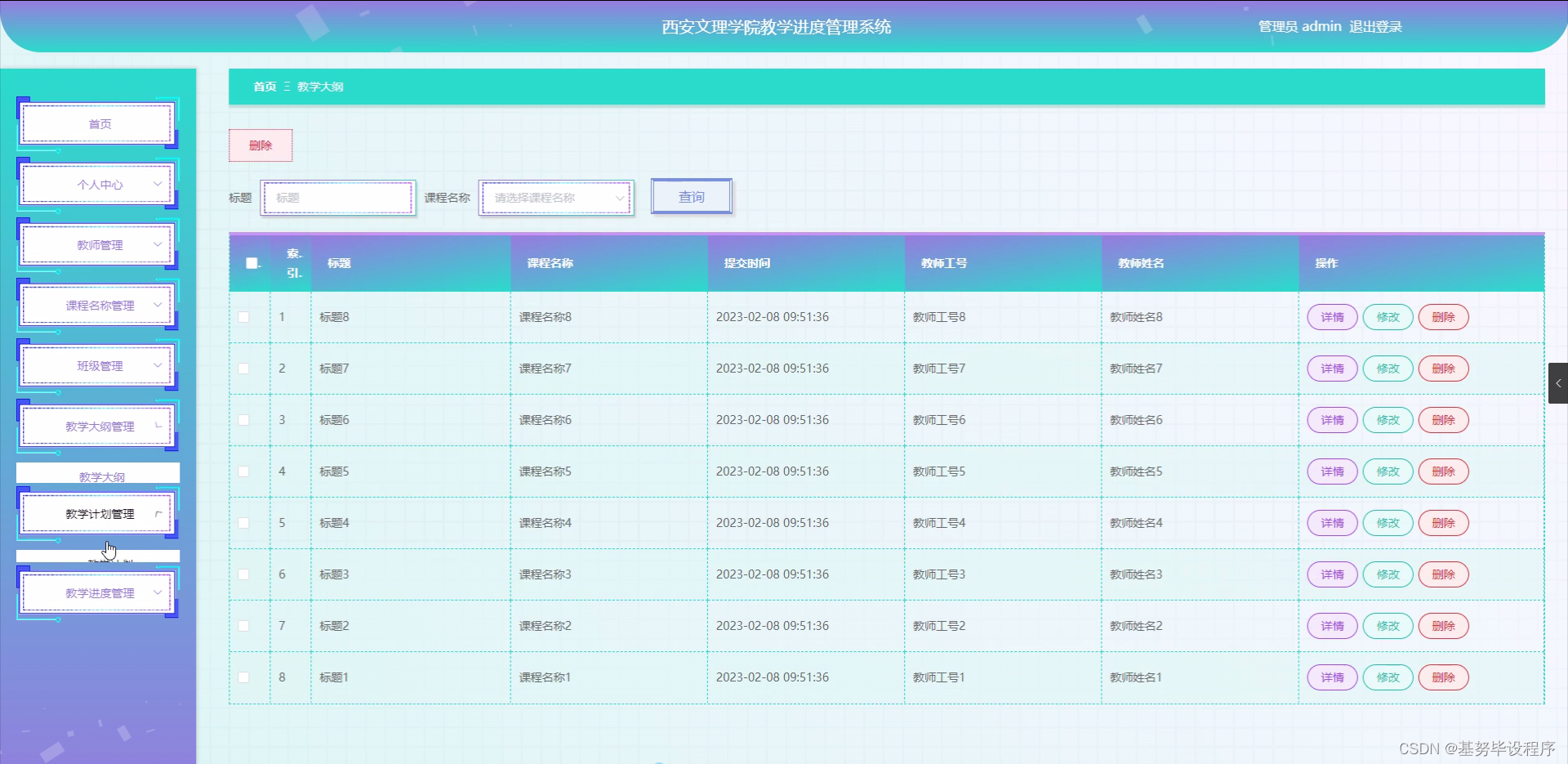Click 修改 for row 标题3

1388,574
